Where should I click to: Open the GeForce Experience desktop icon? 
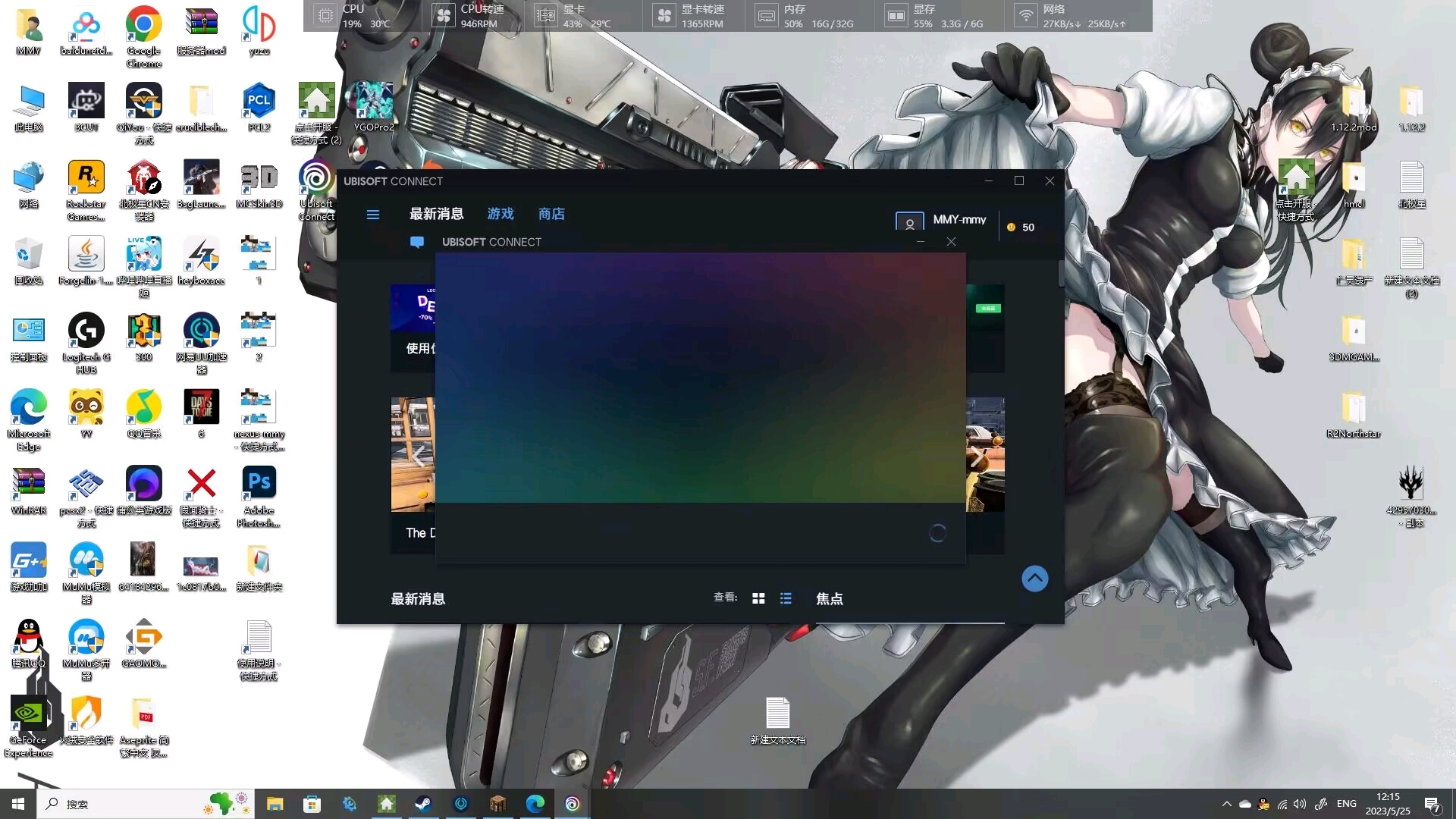pyautogui.click(x=28, y=726)
